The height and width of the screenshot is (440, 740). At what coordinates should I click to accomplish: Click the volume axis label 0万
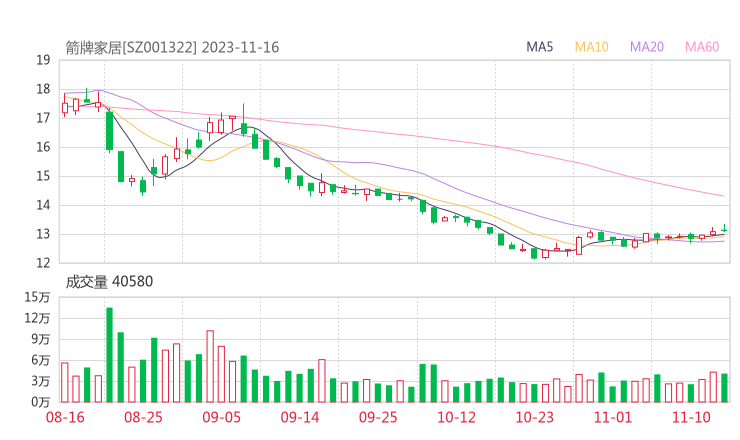click(41, 402)
